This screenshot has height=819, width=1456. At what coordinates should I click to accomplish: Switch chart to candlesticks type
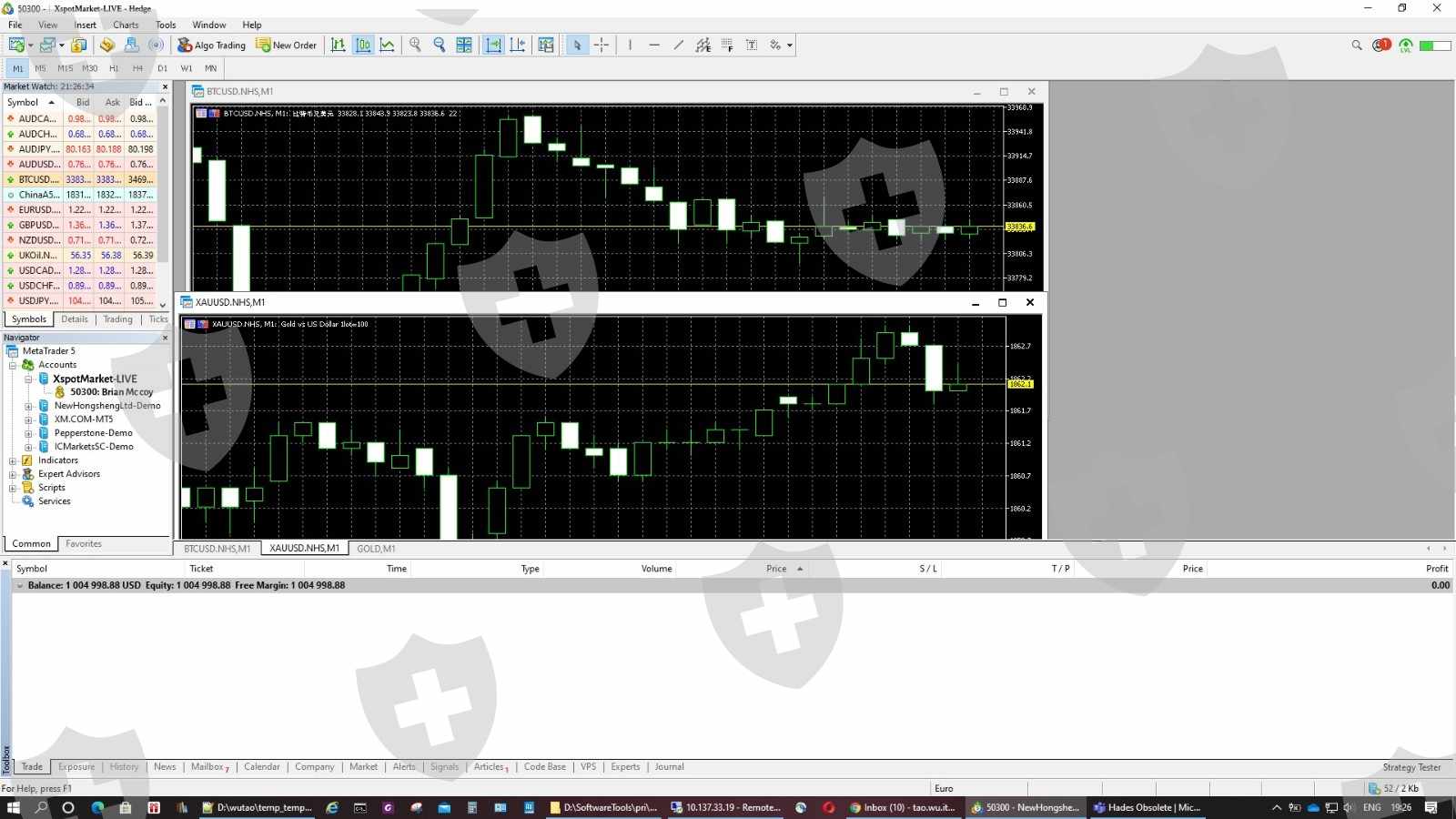[363, 45]
